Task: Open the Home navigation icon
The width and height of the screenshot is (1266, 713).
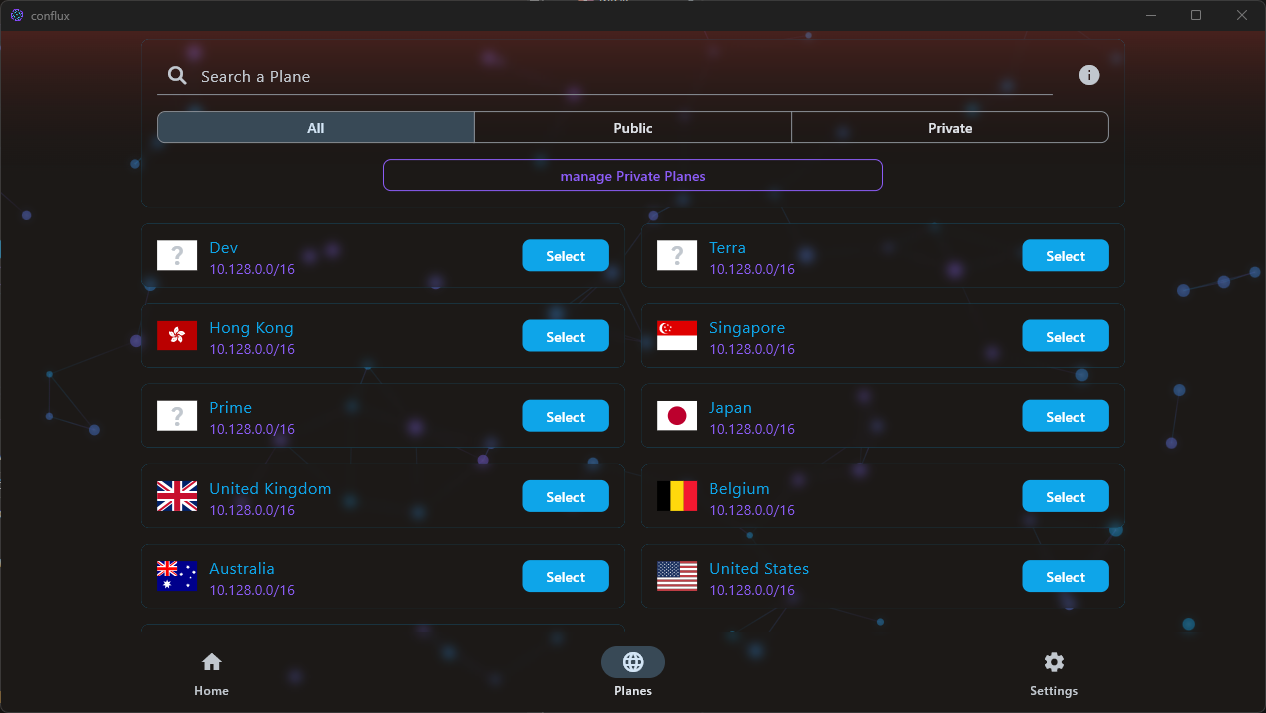Action: [211, 662]
